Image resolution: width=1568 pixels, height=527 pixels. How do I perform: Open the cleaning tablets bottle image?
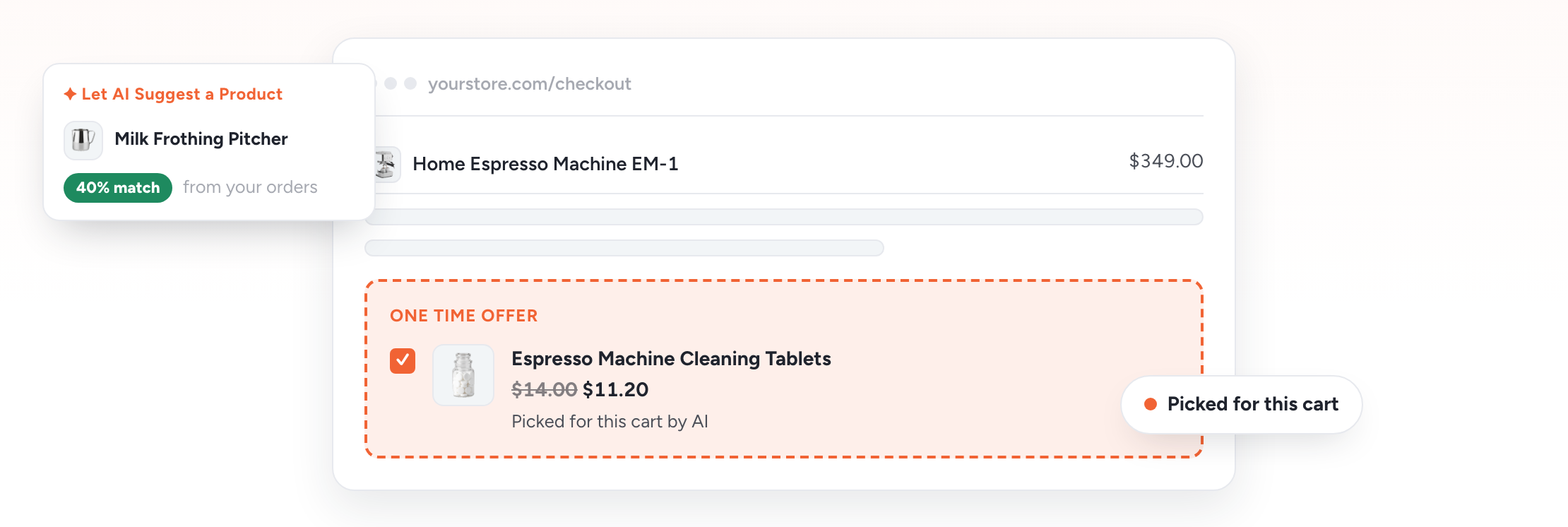[463, 375]
